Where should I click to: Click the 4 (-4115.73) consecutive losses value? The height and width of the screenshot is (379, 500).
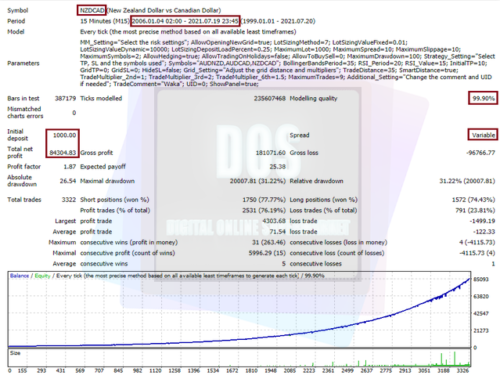point(477,242)
